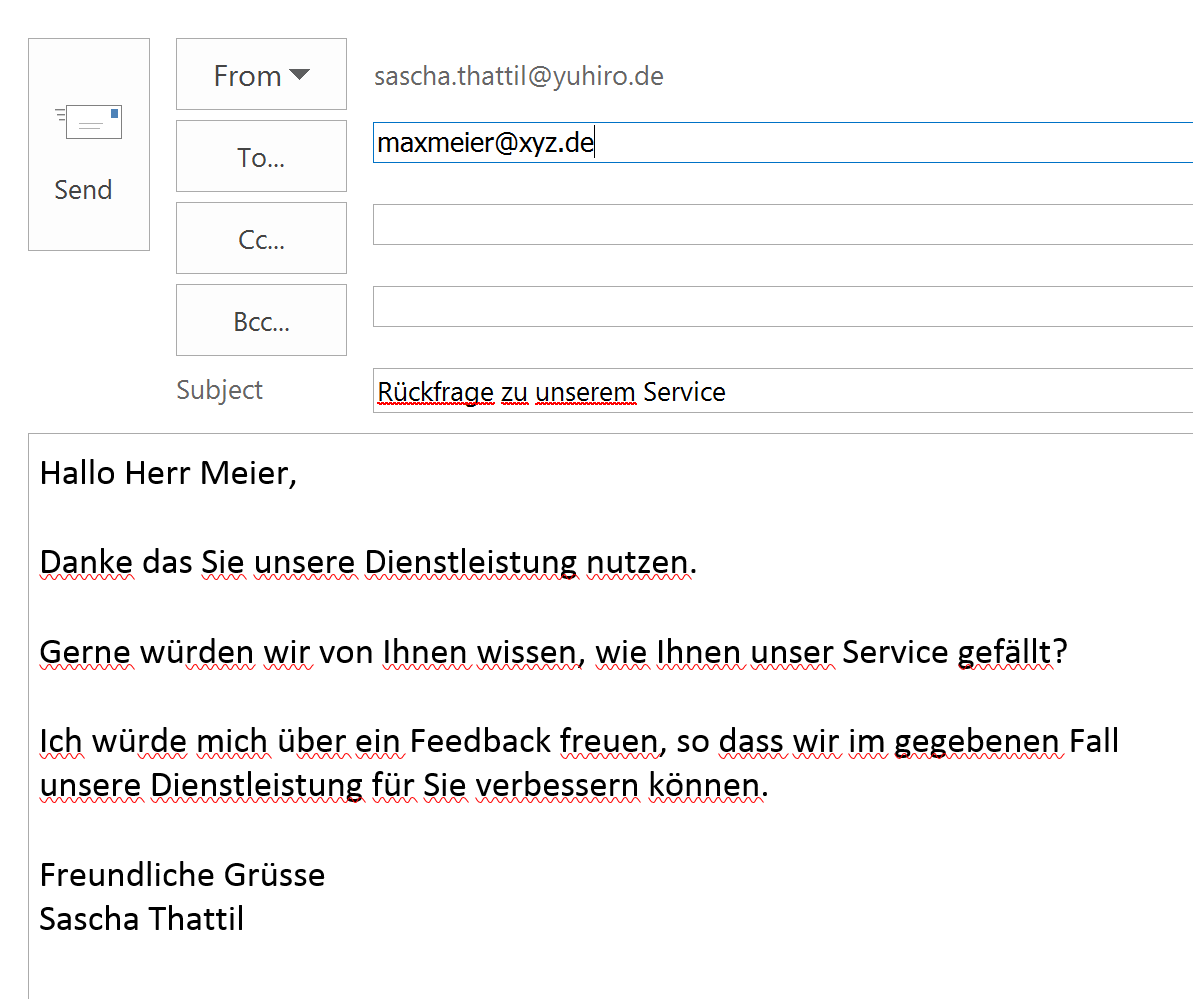Image resolution: width=1193 pixels, height=999 pixels.
Task: Open the Cc... address book button
Action: click(x=261, y=239)
